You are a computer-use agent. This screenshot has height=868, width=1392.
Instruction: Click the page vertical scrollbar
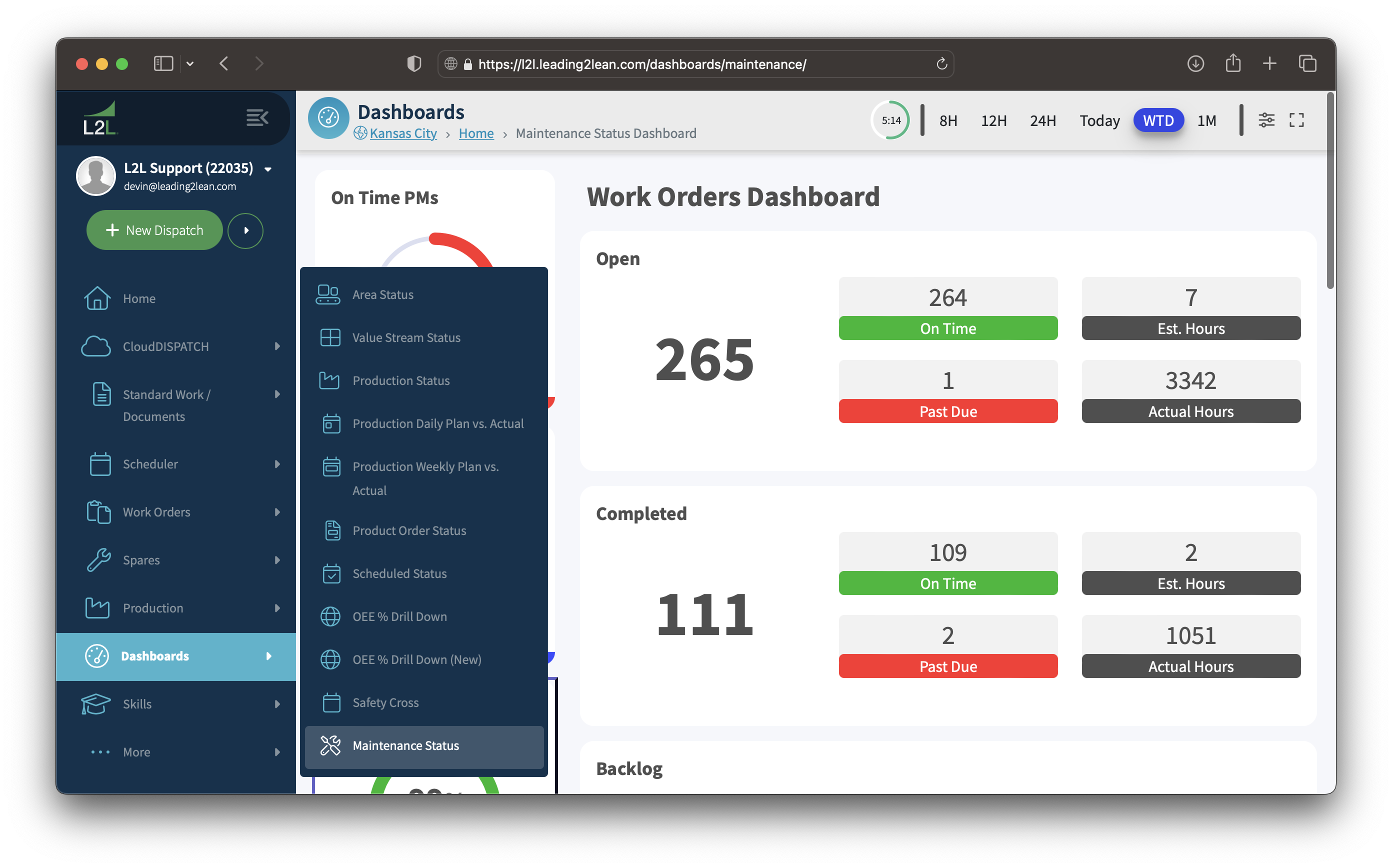pyautogui.click(x=1330, y=191)
